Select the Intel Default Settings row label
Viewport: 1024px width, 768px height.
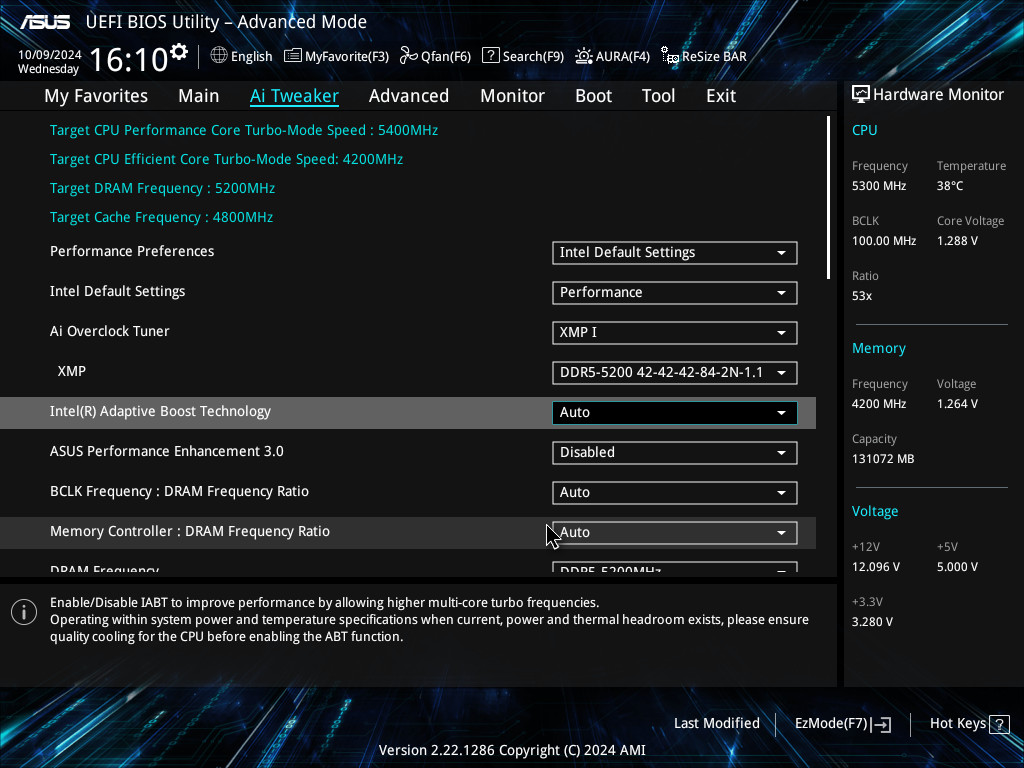coord(118,291)
